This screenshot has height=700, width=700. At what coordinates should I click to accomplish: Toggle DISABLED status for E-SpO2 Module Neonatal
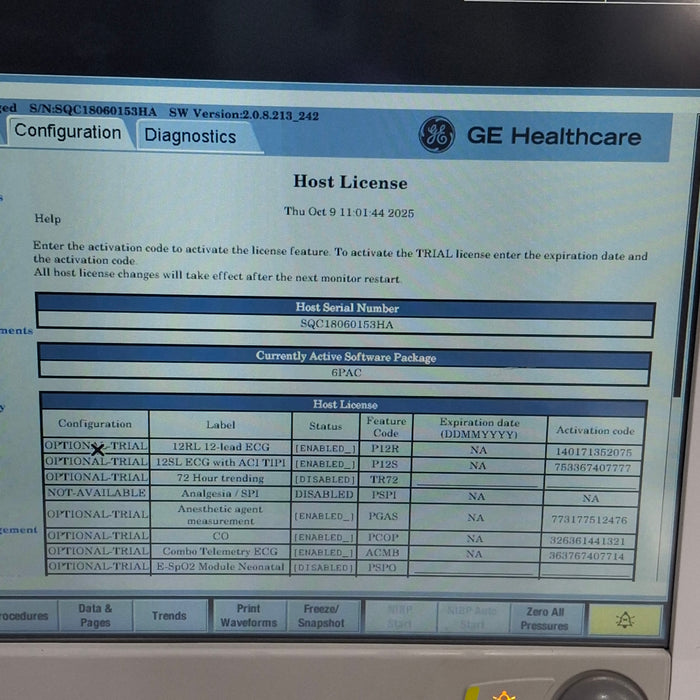323,568
